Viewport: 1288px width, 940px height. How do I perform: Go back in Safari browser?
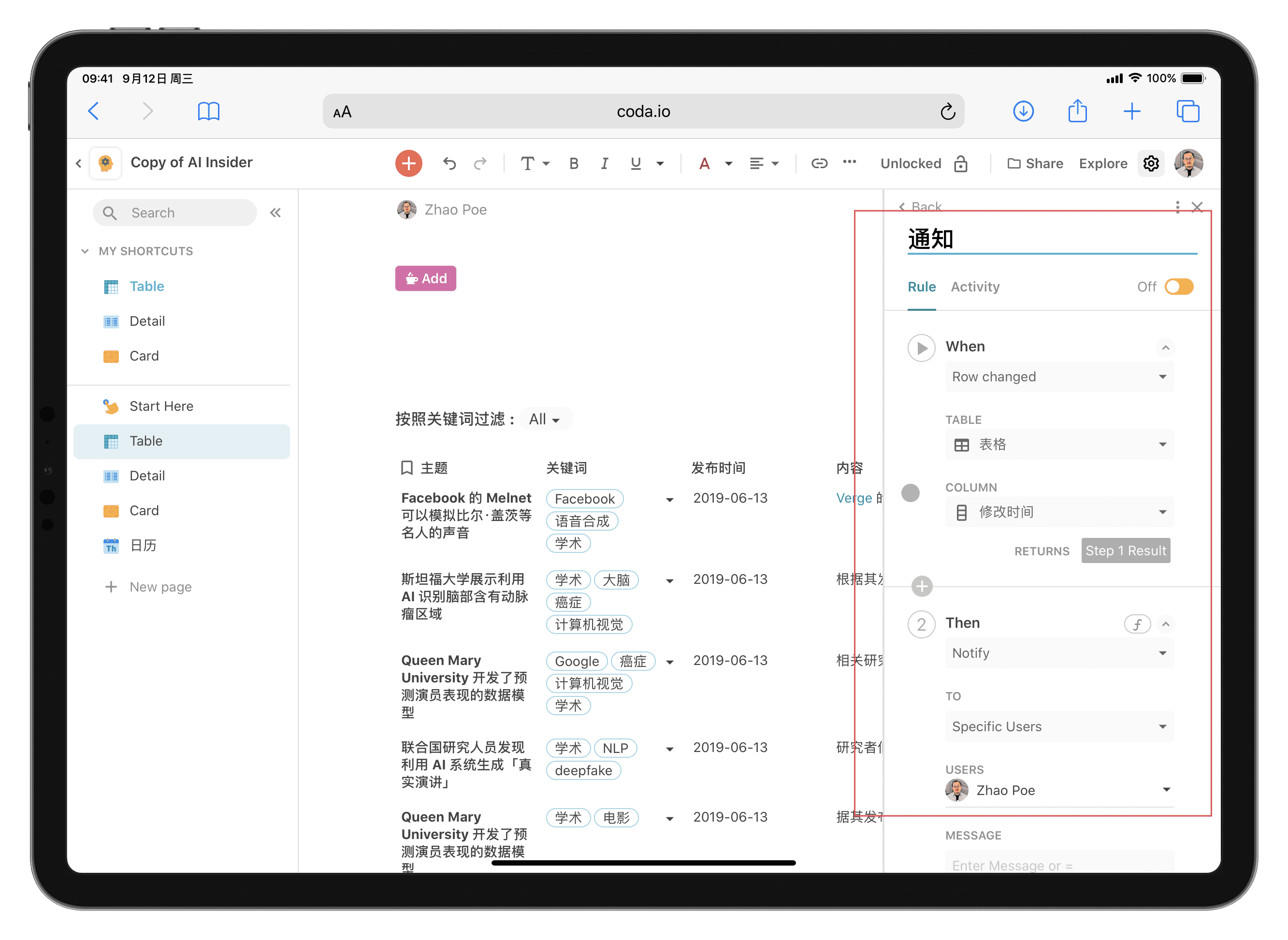pos(94,111)
